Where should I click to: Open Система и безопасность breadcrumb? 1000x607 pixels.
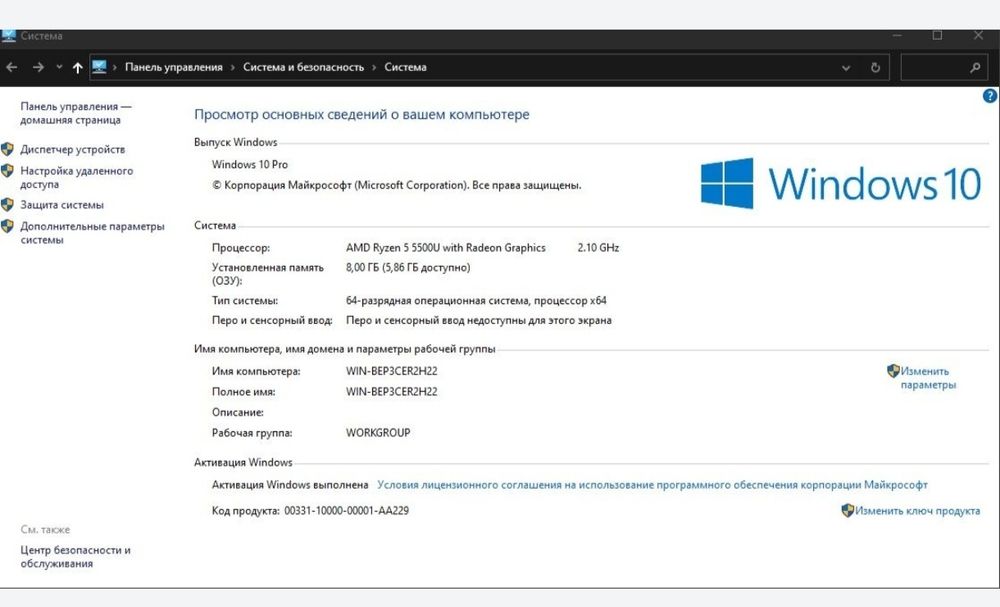pos(304,67)
